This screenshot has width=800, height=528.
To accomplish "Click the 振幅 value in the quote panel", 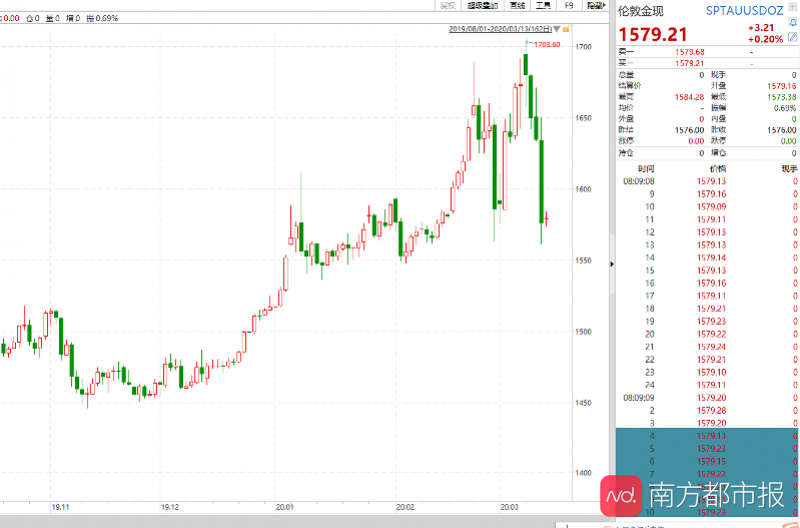I will (785, 108).
